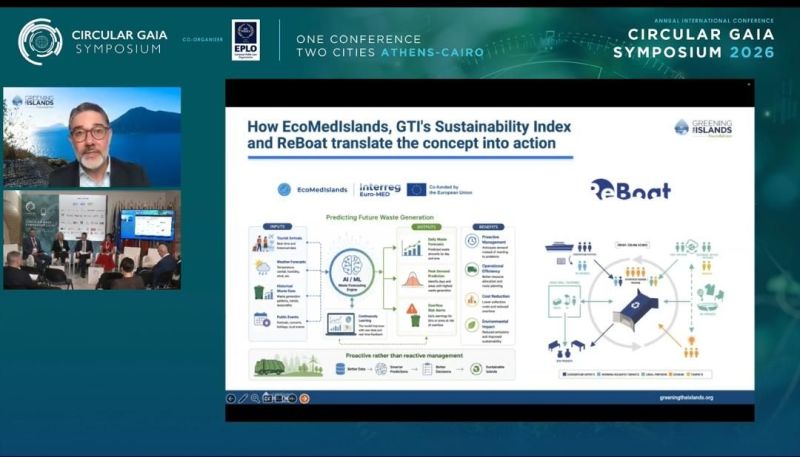Click the ReBoat diagram legend bar

tap(635, 374)
